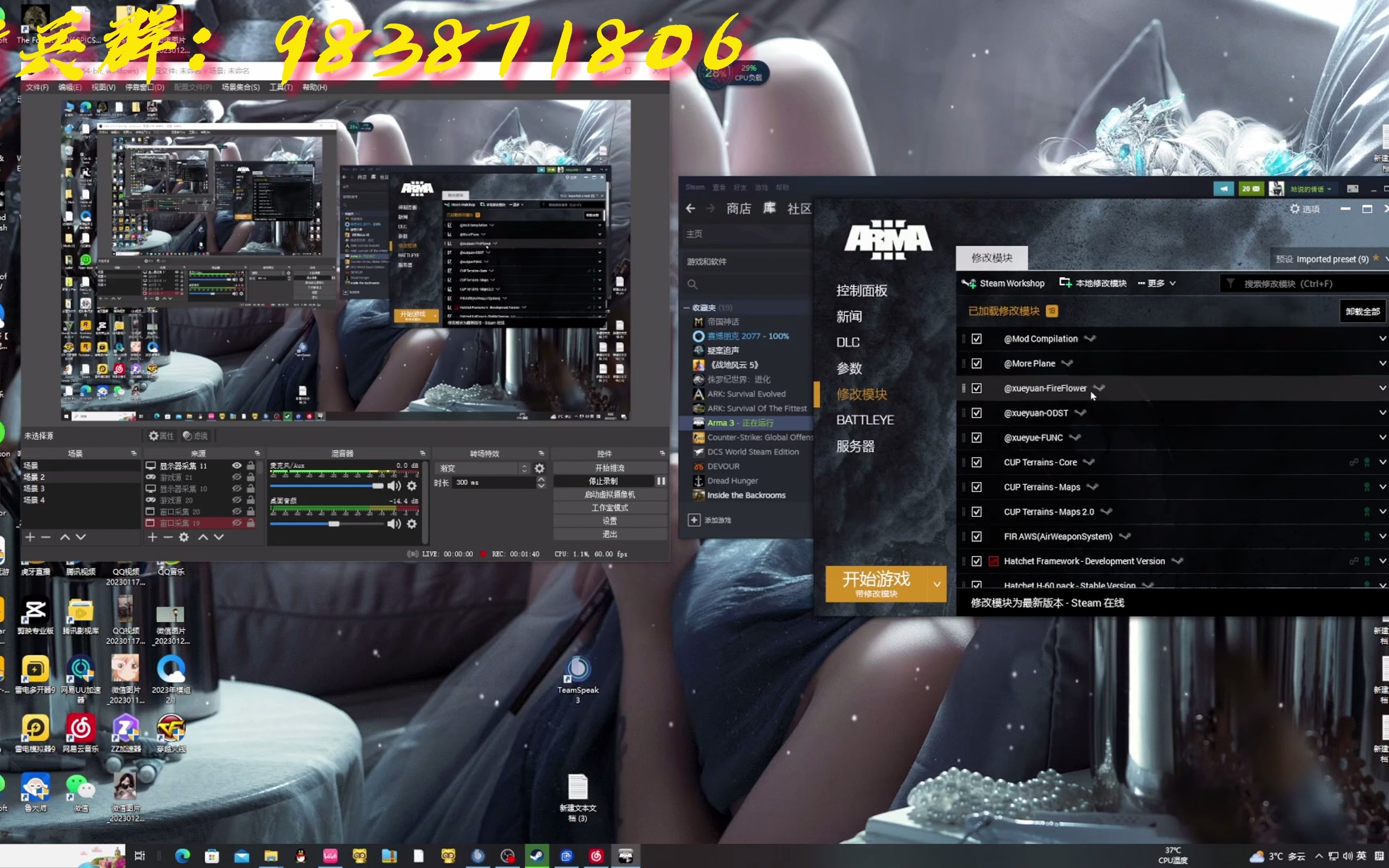Open dropdown arrow beside 开始游戏
This screenshot has height=868, width=1389.
(x=937, y=584)
